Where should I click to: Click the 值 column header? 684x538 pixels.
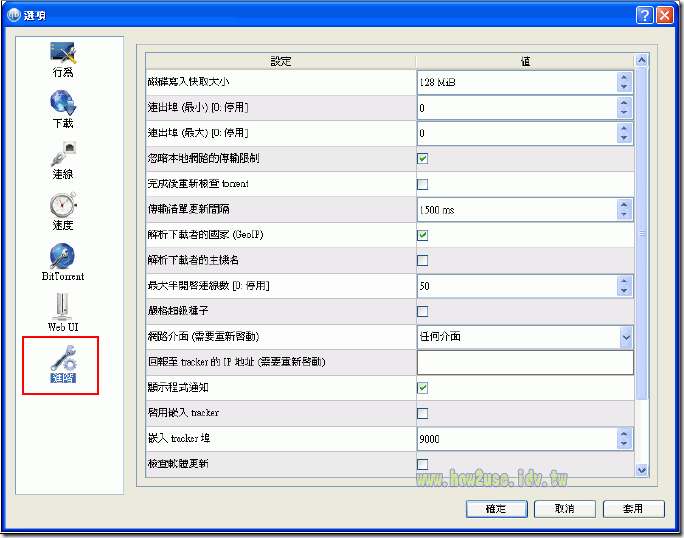click(525, 61)
